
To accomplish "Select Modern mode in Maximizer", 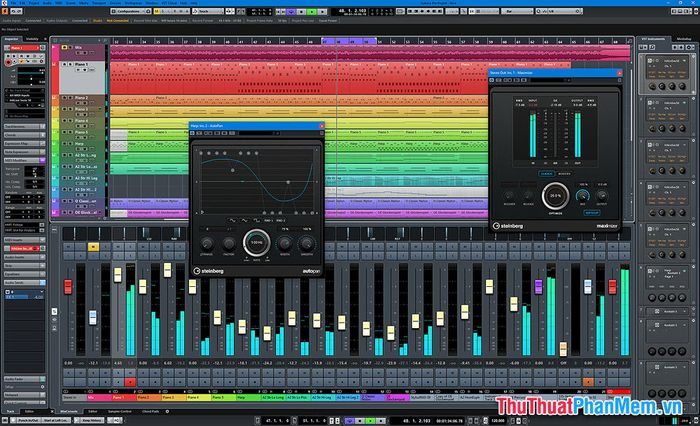I will (x=564, y=174).
